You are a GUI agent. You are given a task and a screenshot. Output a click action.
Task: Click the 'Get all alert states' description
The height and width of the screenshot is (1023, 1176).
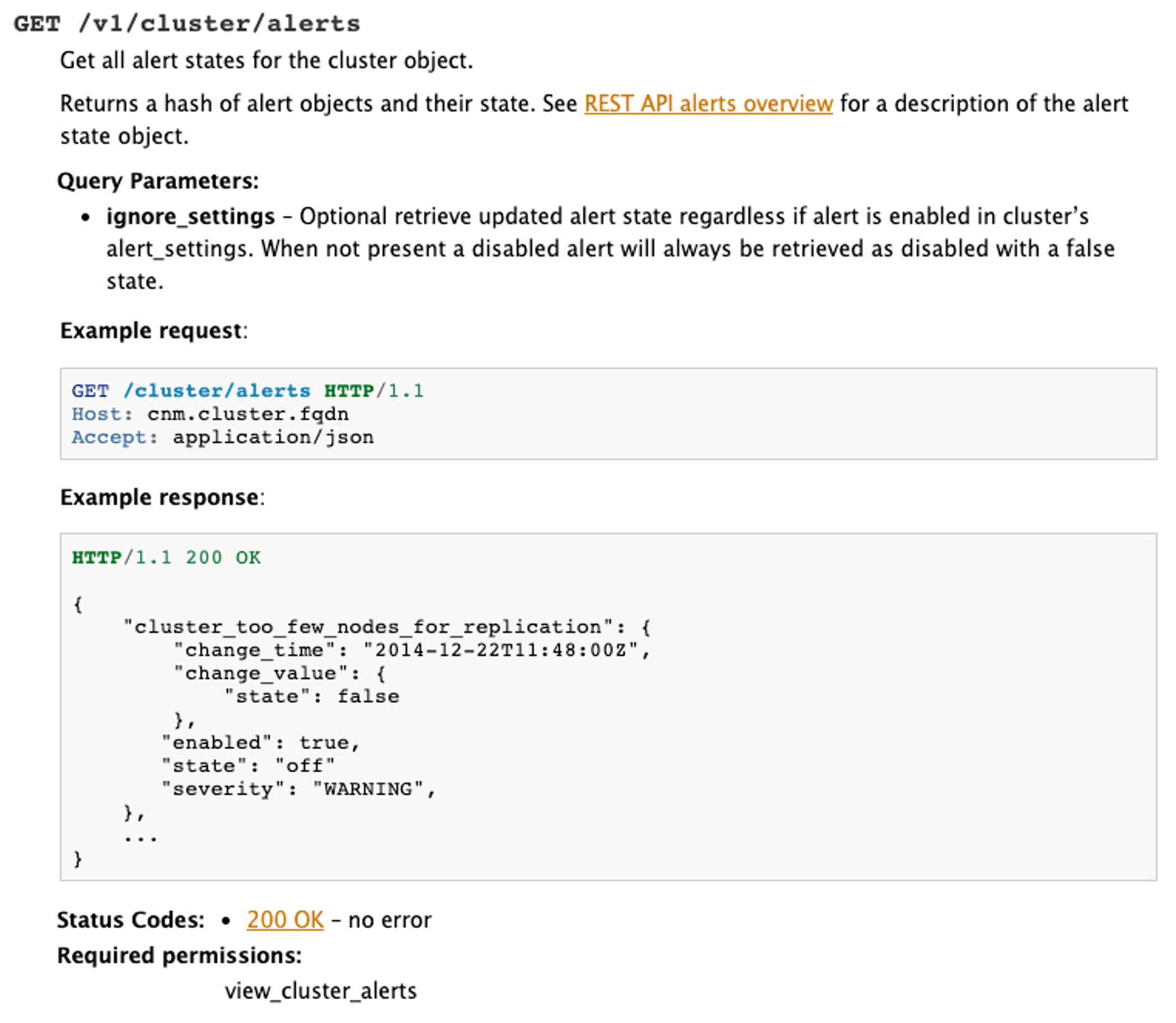pos(266,61)
